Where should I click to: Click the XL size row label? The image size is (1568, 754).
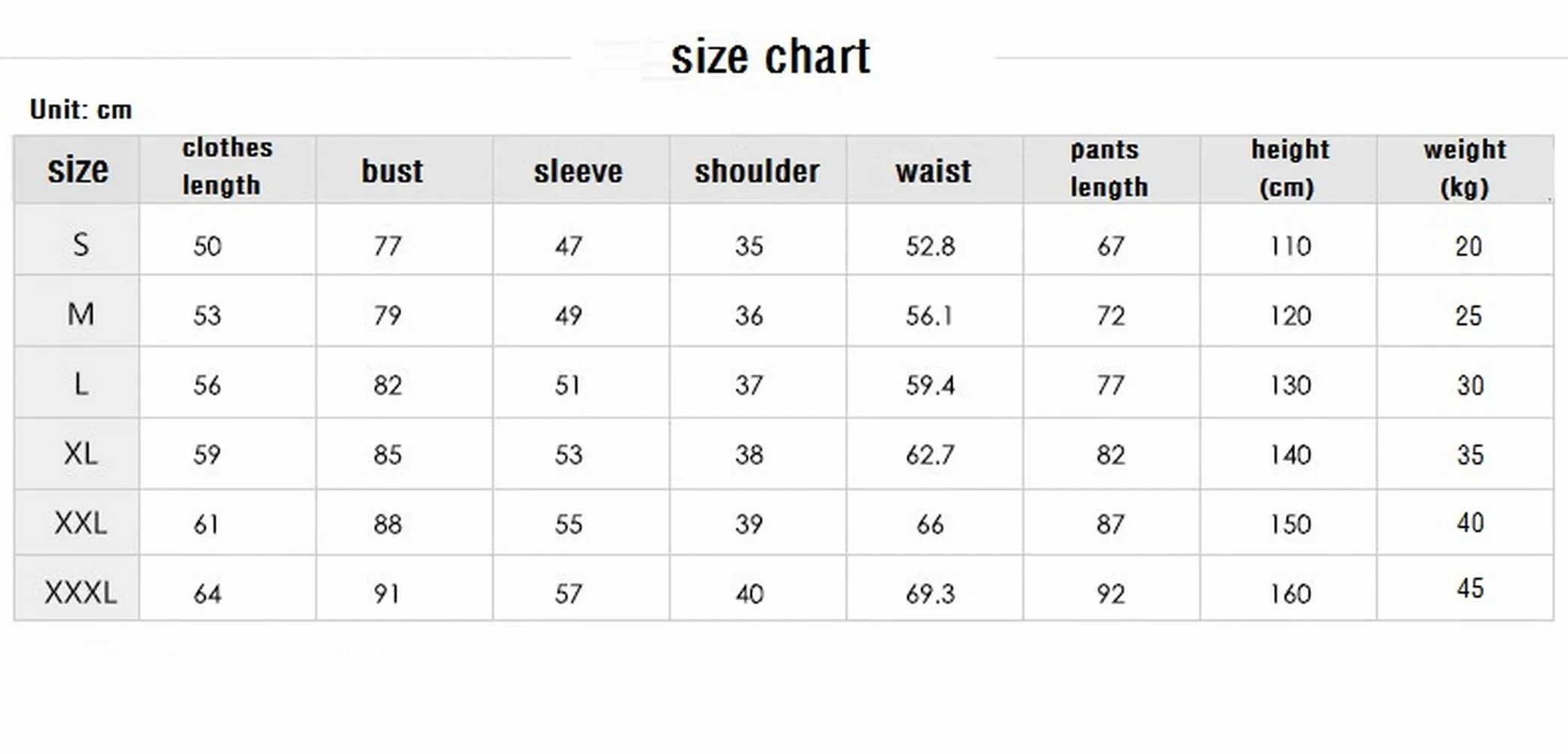point(80,454)
